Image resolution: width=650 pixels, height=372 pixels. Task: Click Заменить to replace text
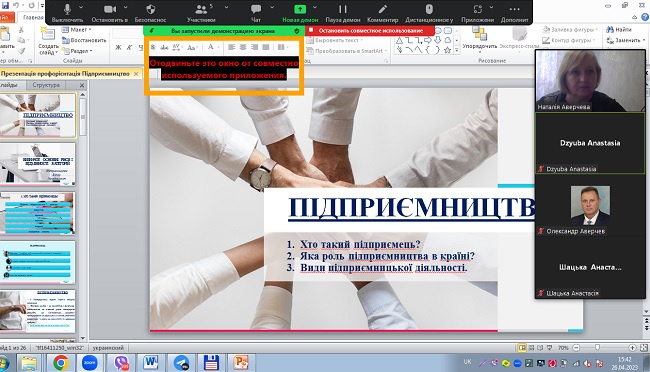click(x=626, y=40)
